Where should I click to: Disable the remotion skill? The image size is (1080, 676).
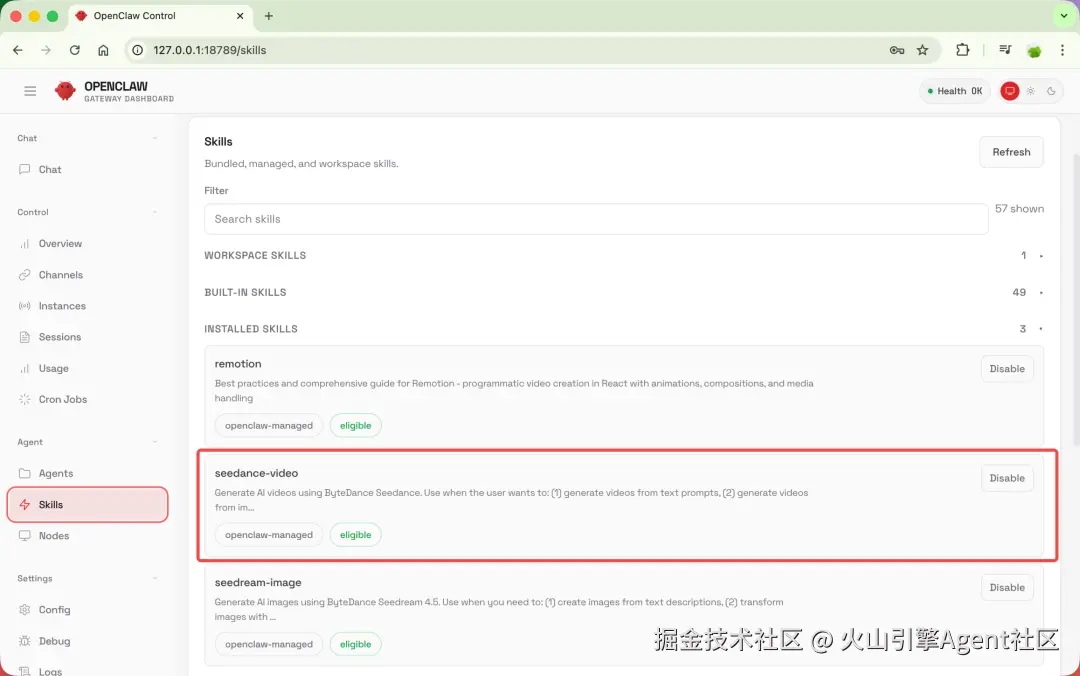coord(1007,369)
